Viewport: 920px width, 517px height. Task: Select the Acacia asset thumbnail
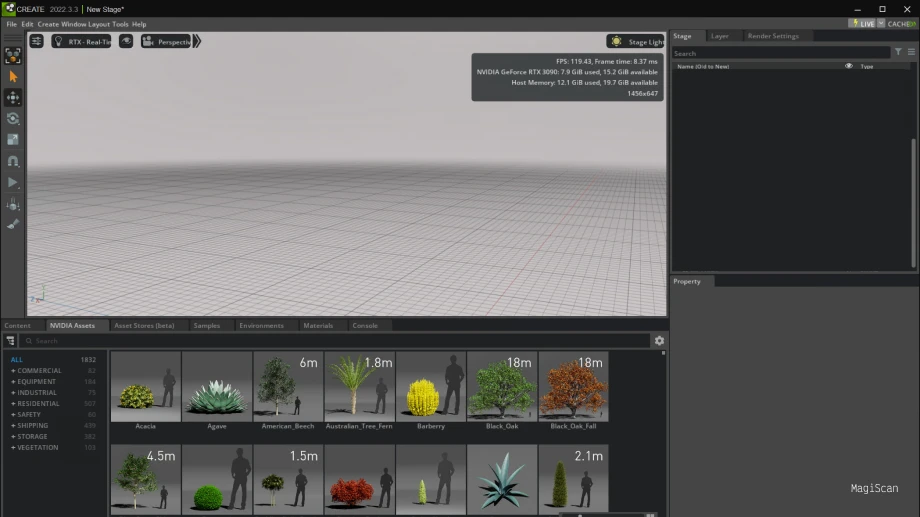[x=146, y=386]
